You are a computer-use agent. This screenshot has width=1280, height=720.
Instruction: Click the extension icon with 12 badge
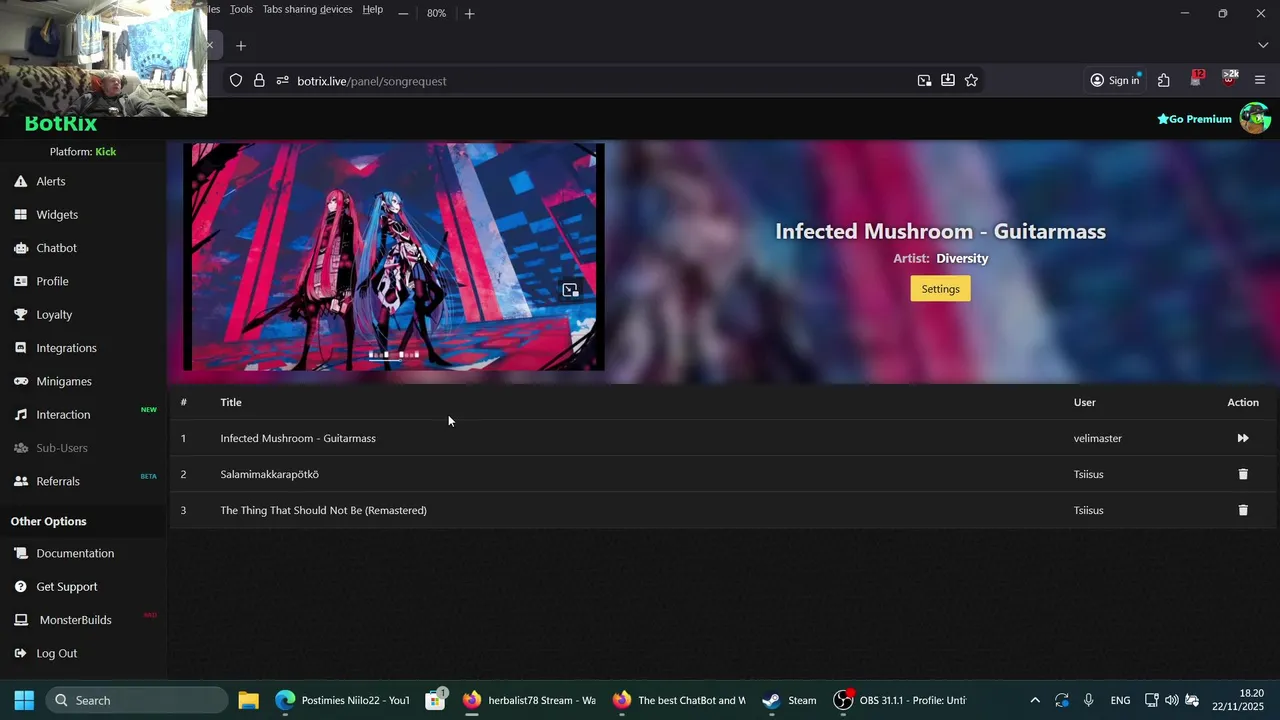click(x=1196, y=79)
